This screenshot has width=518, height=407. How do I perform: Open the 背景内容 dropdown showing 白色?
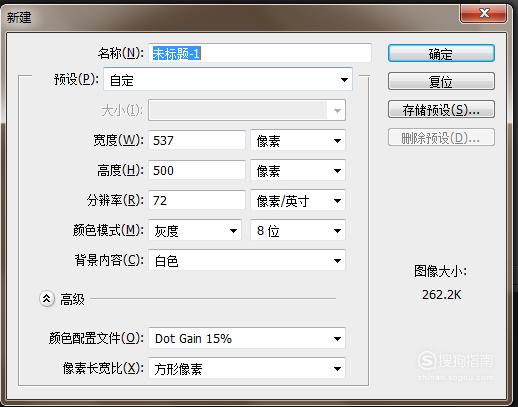click(247, 260)
